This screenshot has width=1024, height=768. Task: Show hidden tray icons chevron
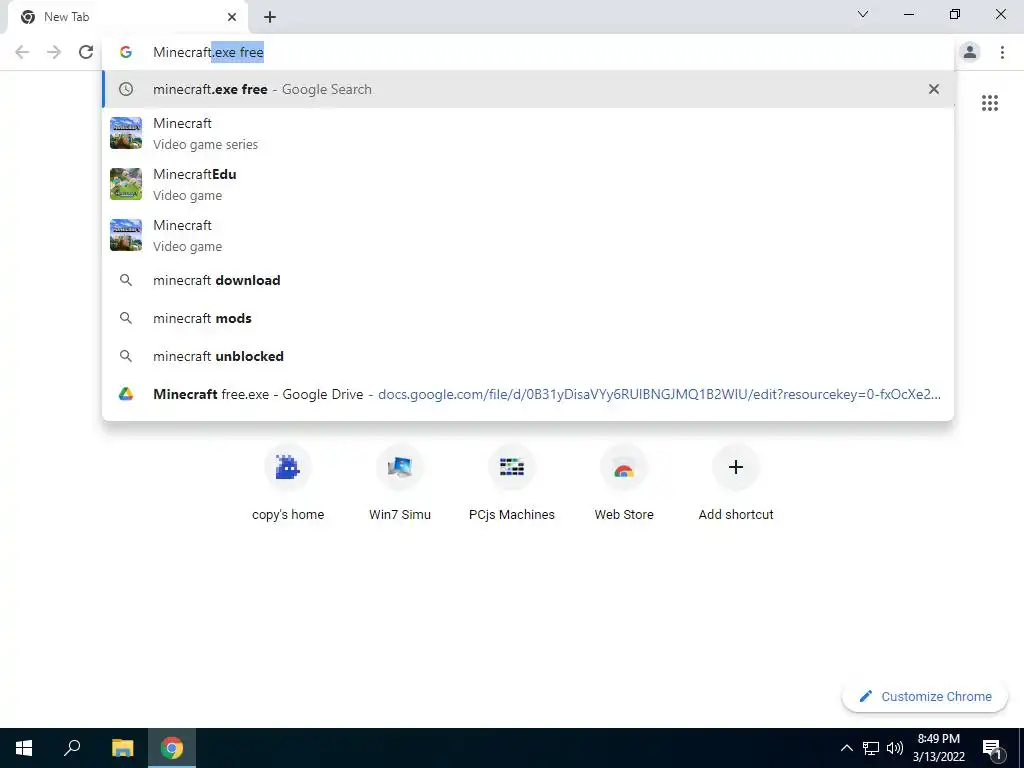point(846,748)
